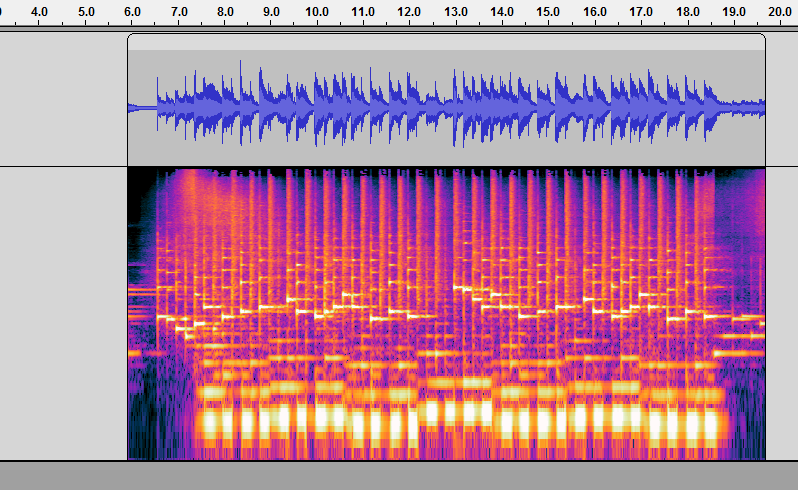
Task: Click the gray empty area below the spectrogram
Action: [x=400, y=476]
